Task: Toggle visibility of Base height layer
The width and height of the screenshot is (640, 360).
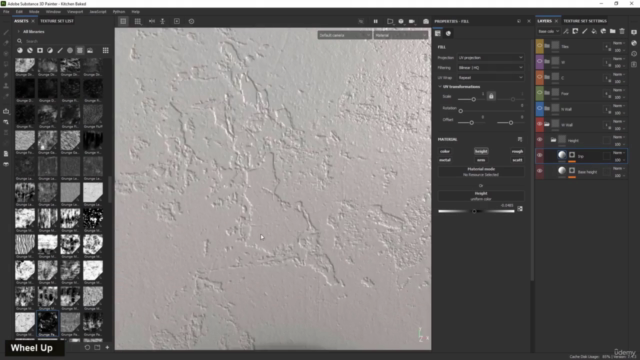Action: click(x=540, y=171)
